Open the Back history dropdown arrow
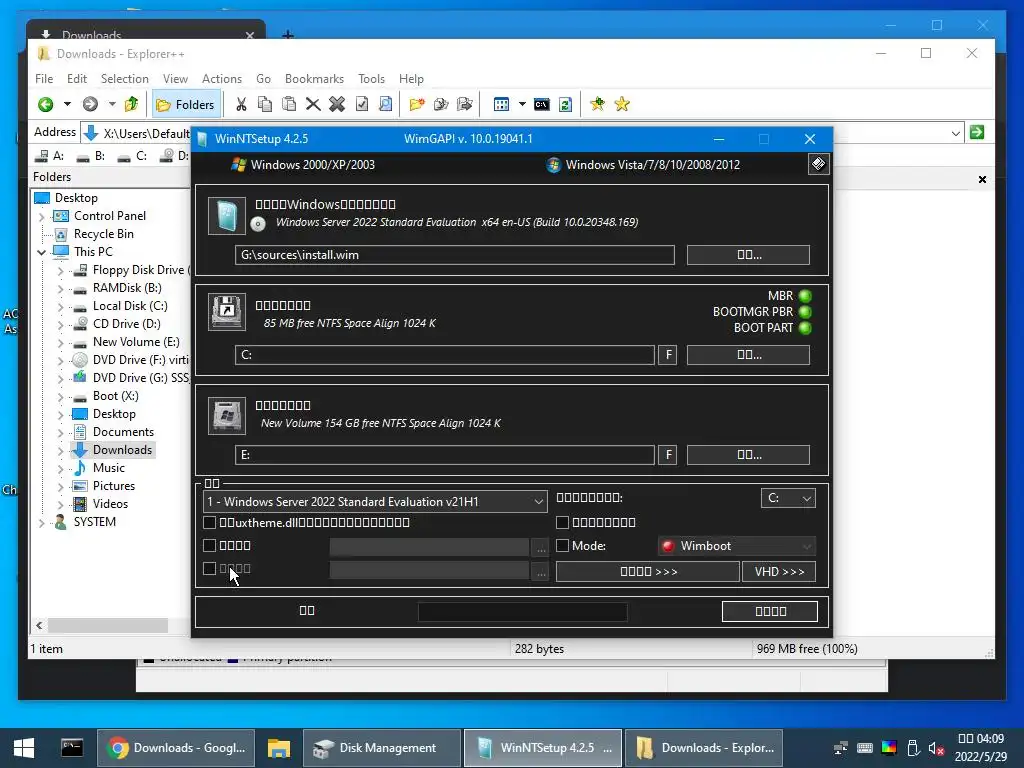Screen dimensions: 1024x768 coord(67,104)
